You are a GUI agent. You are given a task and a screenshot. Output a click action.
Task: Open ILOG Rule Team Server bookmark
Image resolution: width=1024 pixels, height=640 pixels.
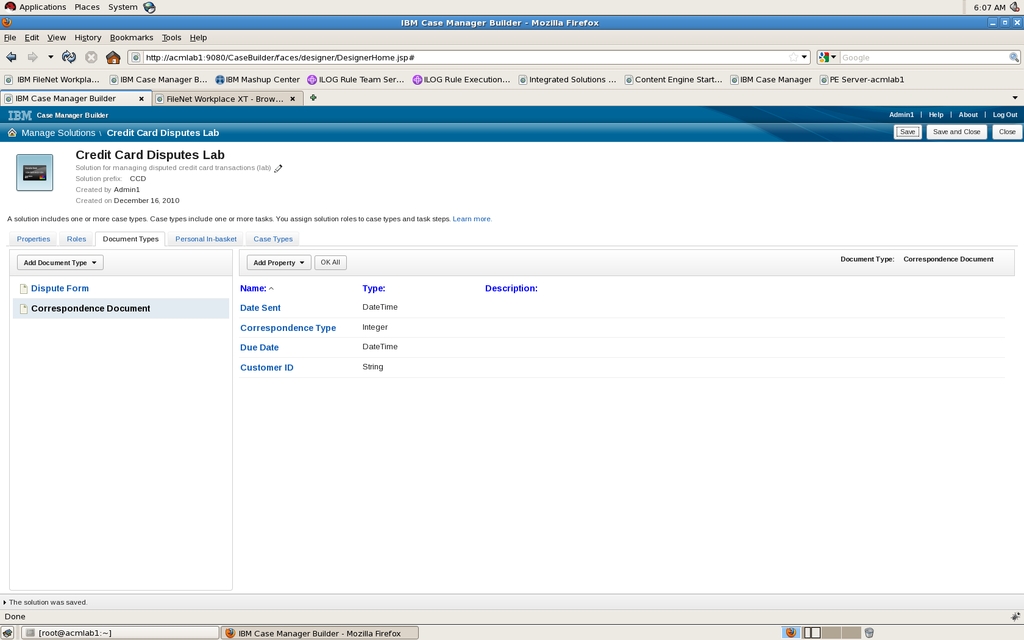tap(356, 80)
